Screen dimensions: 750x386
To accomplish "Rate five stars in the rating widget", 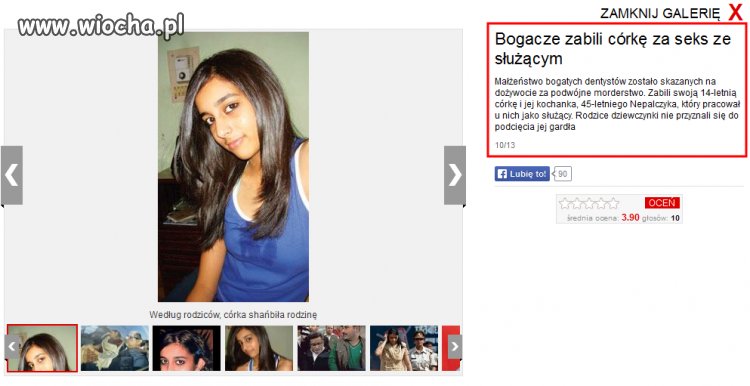I will click(613, 203).
